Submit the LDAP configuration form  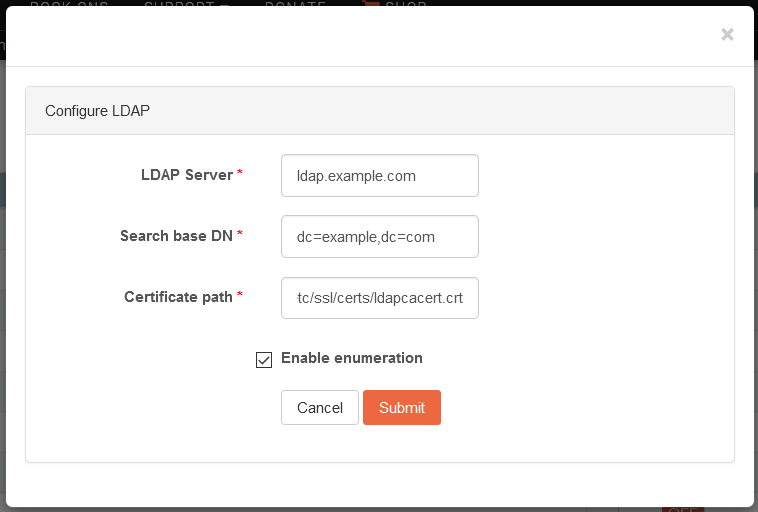(402, 408)
